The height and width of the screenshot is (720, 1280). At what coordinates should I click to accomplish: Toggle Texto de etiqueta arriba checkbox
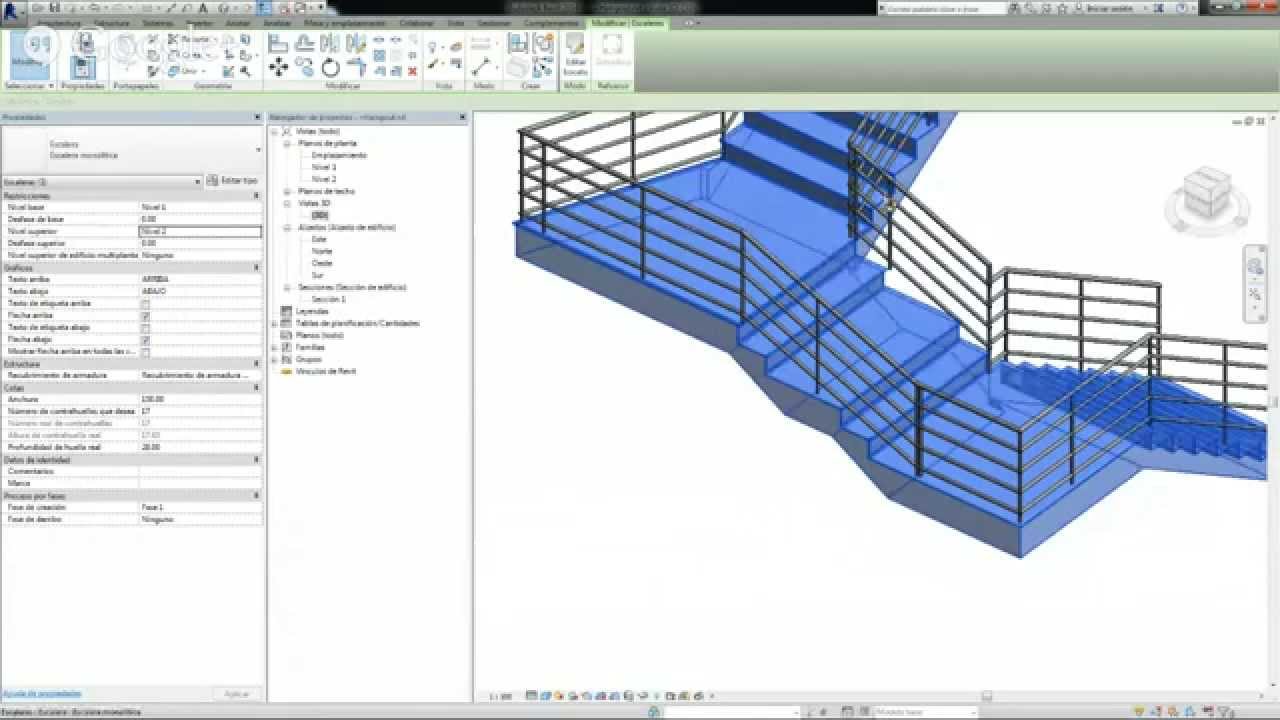145,304
